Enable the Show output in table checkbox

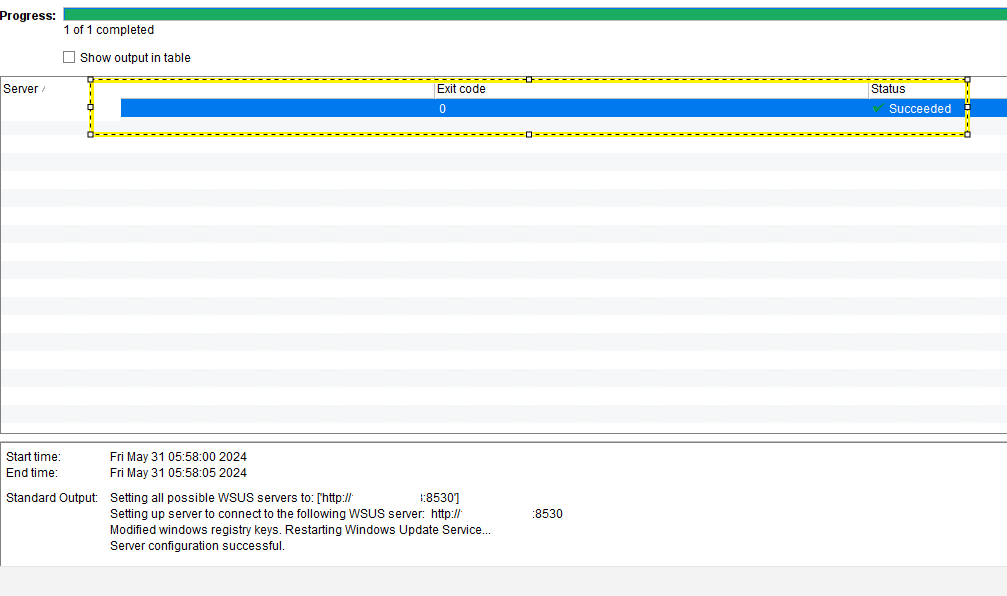pyautogui.click(x=68, y=57)
